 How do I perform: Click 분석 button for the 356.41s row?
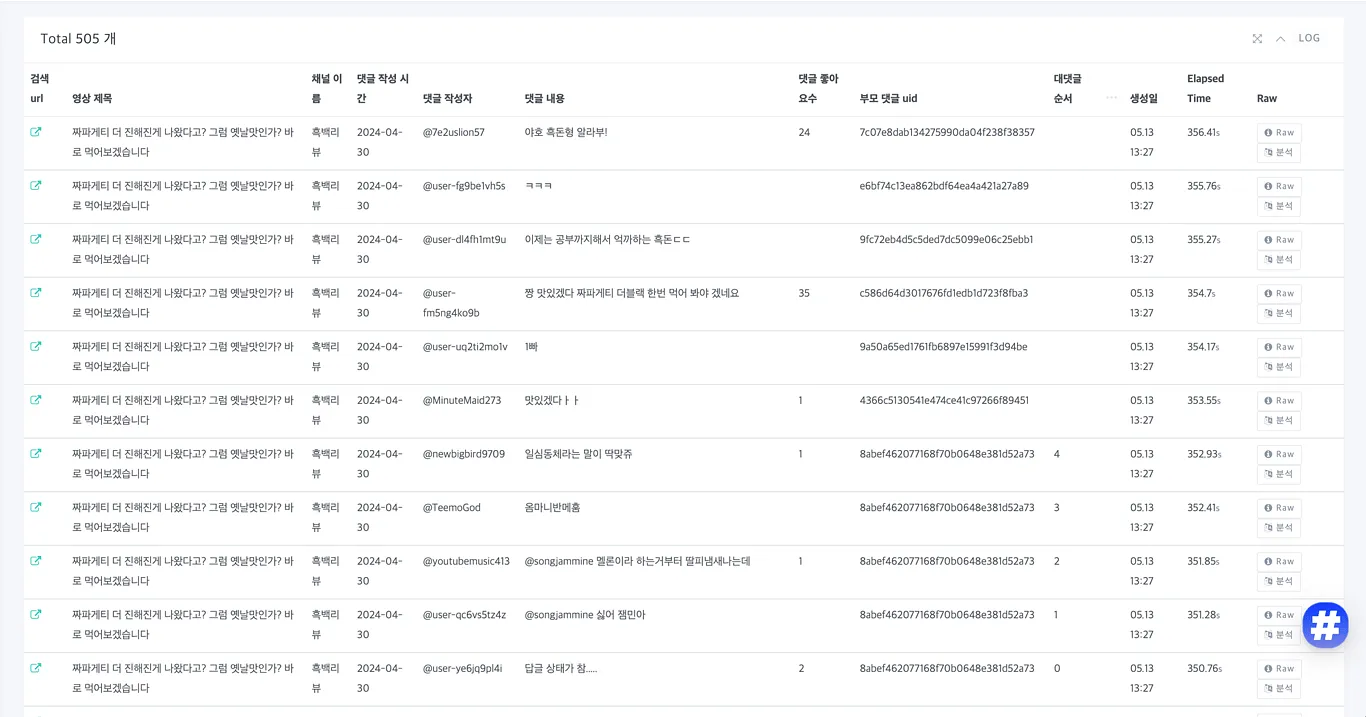point(1278,153)
